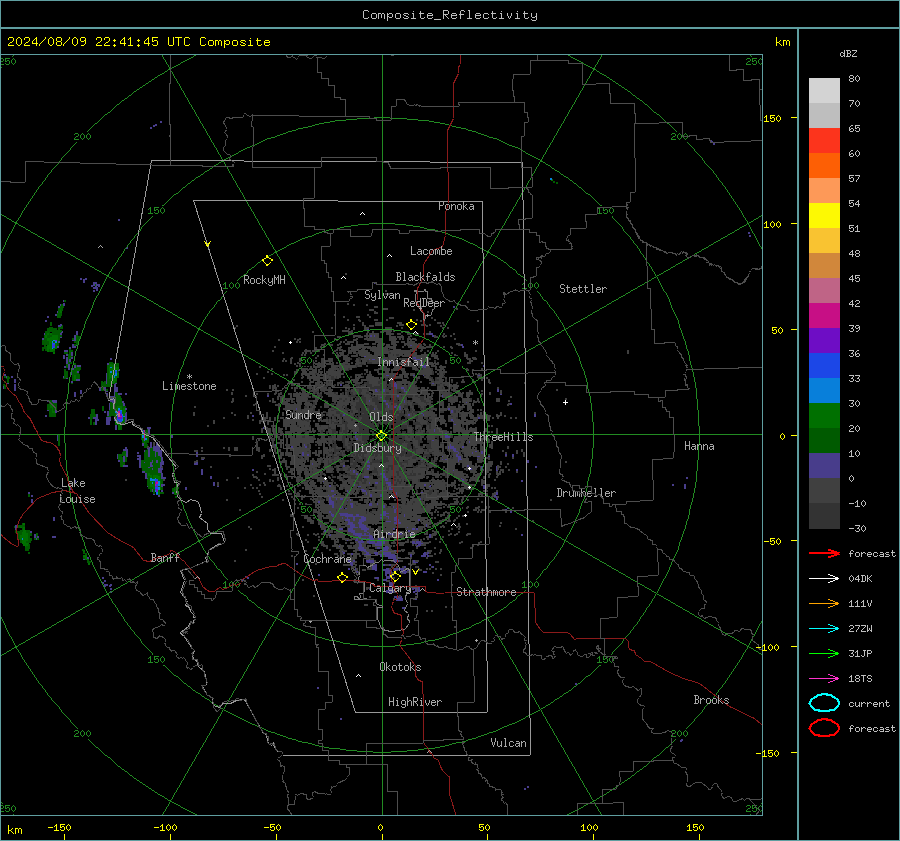
Task: Click the red forecast ellipse icon
Action: (824, 728)
